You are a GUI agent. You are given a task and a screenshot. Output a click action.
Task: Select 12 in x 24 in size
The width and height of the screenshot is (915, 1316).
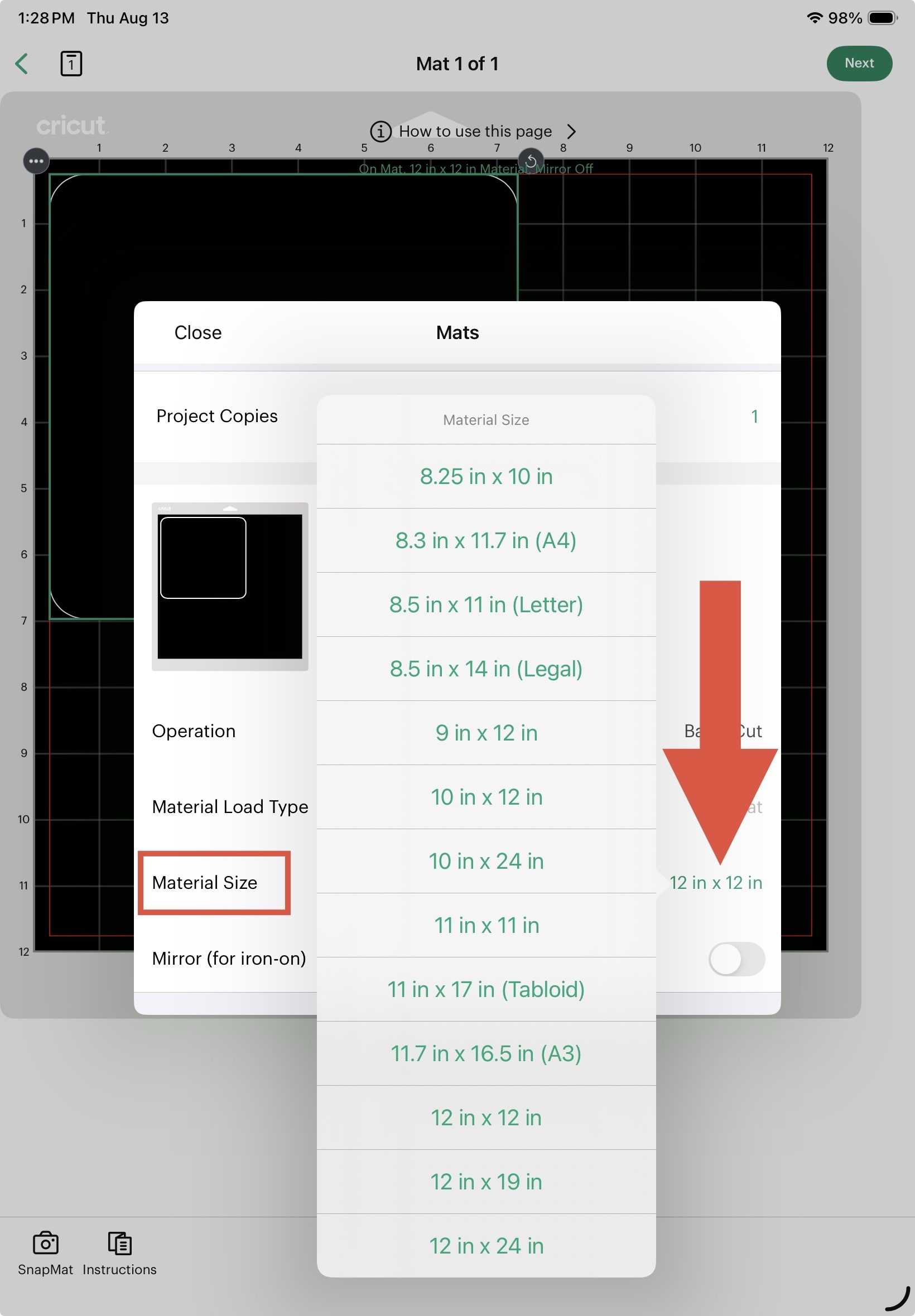(486, 1246)
